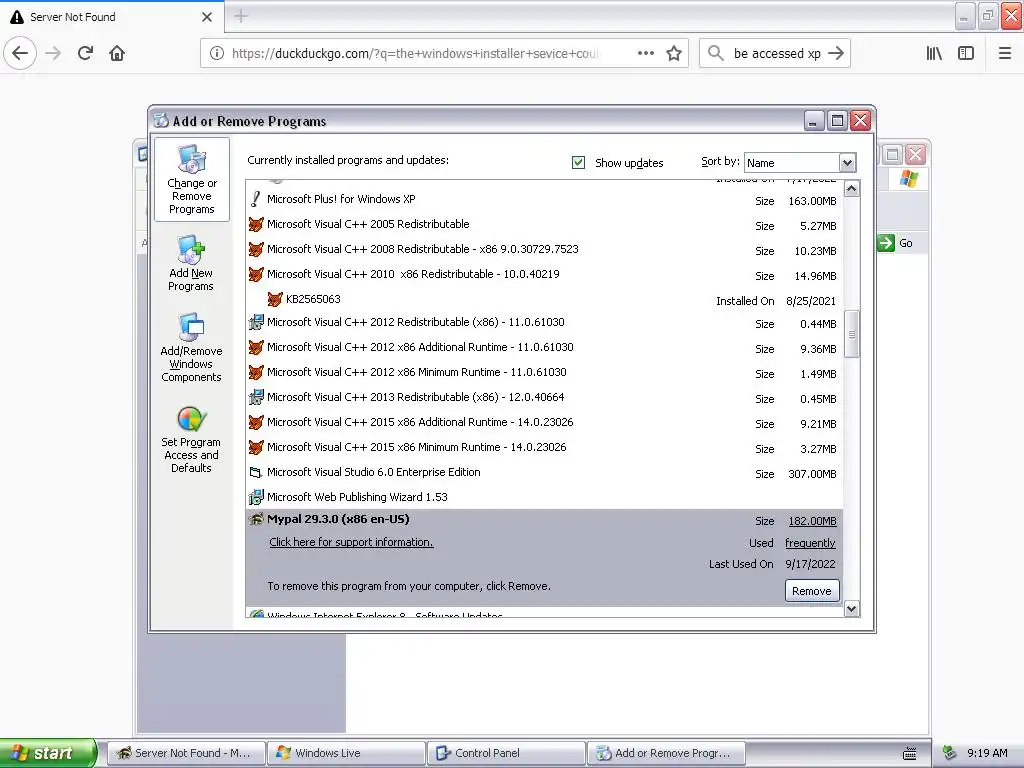The height and width of the screenshot is (768, 1024).
Task: Switch to Server Not Found taskbar item
Action: pyautogui.click(x=186, y=753)
